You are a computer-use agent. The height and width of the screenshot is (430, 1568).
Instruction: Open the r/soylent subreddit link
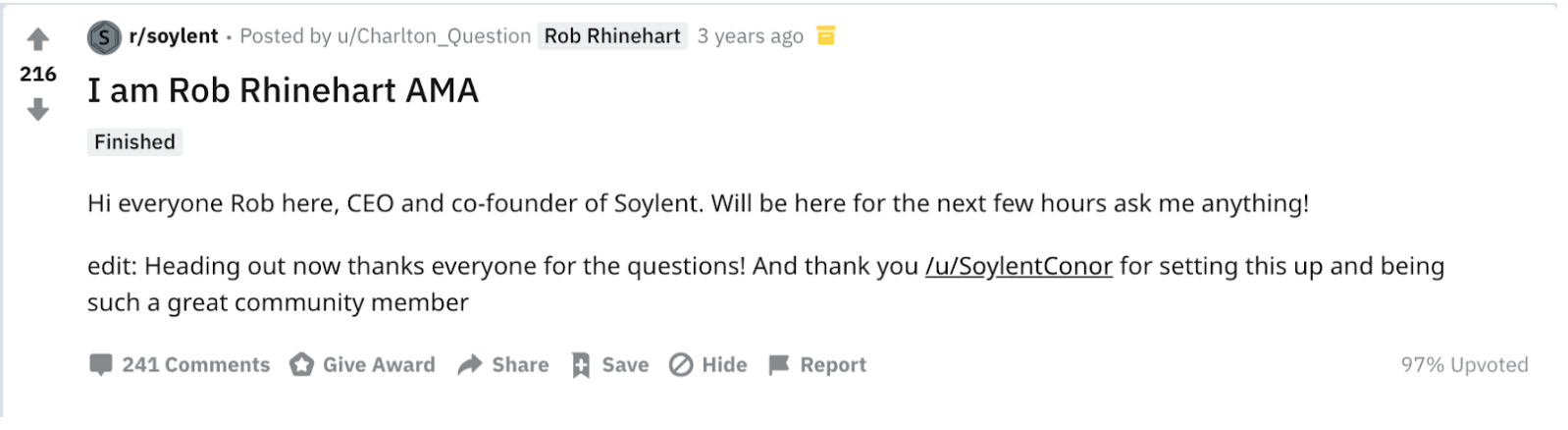(x=174, y=36)
